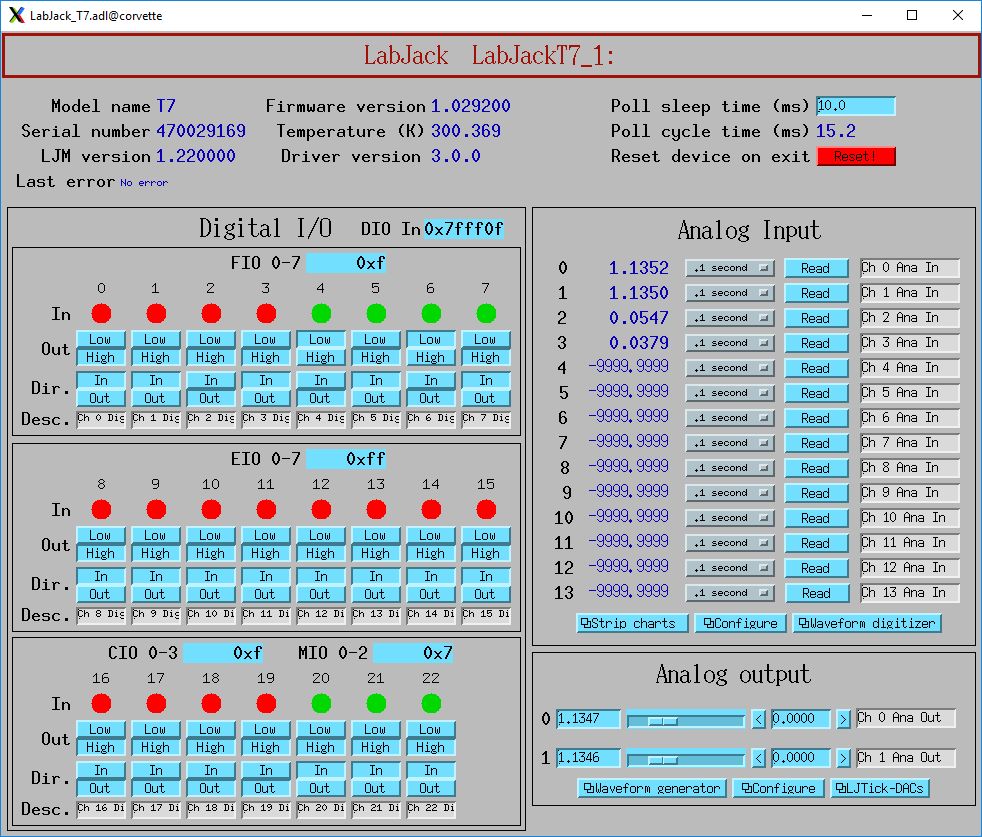Open scan rate dropdown for analog input 11
982x837 pixels.
pyautogui.click(x=730, y=543)
